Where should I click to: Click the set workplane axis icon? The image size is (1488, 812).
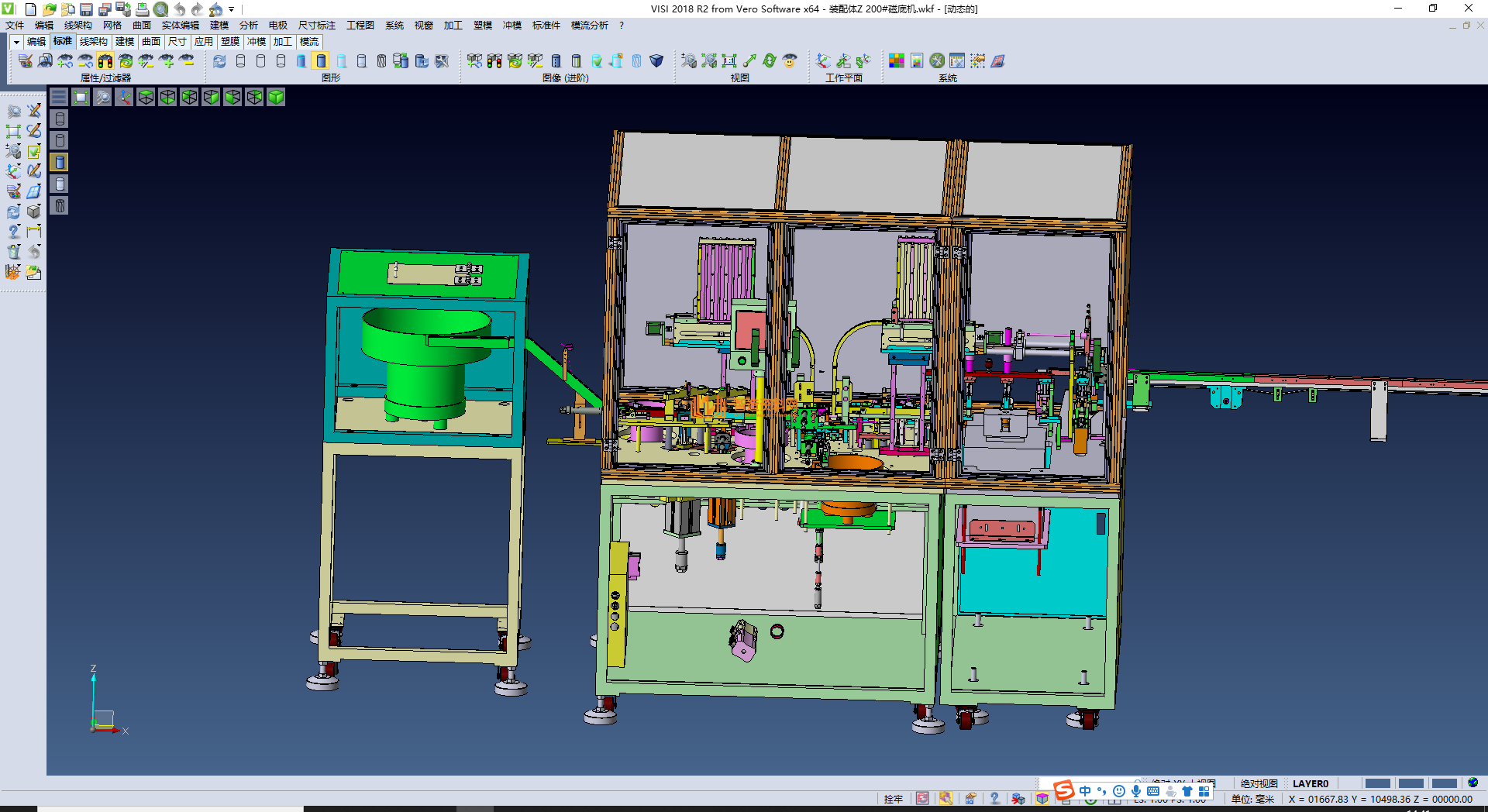(x=823, y=60)
